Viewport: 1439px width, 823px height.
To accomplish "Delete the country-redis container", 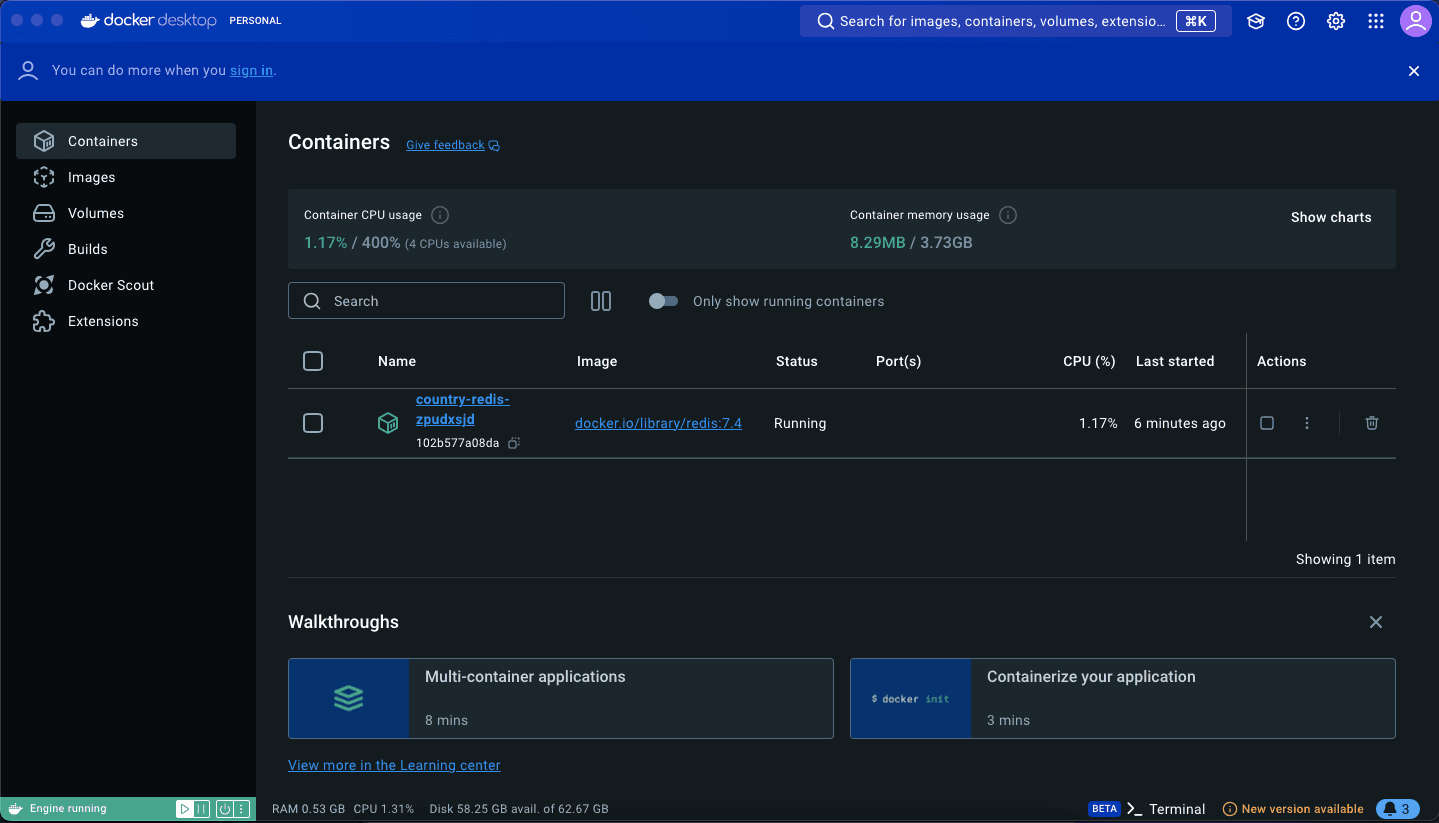I will point(1372,423).
